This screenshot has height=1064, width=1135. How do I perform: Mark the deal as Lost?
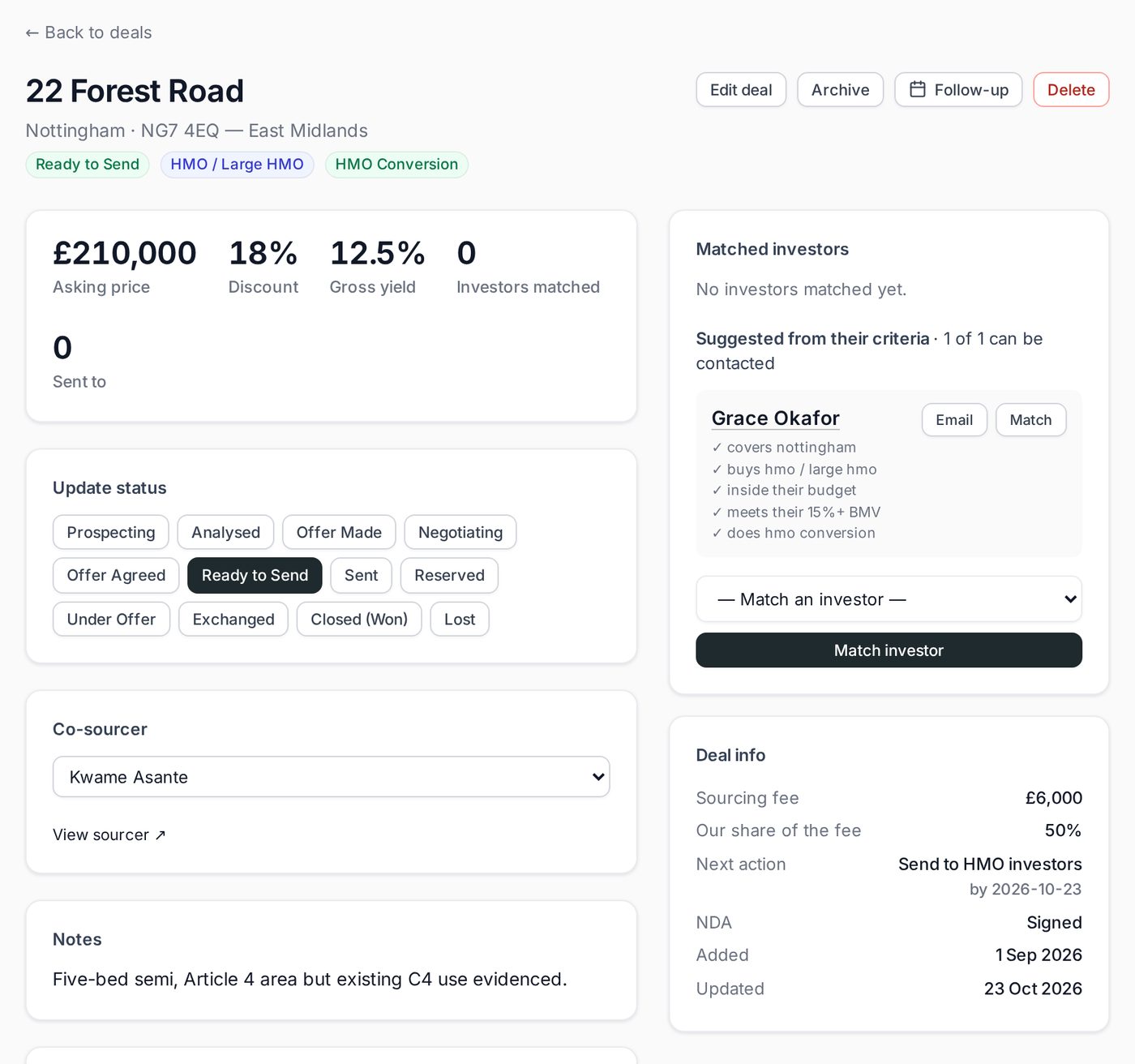(460, 619)
